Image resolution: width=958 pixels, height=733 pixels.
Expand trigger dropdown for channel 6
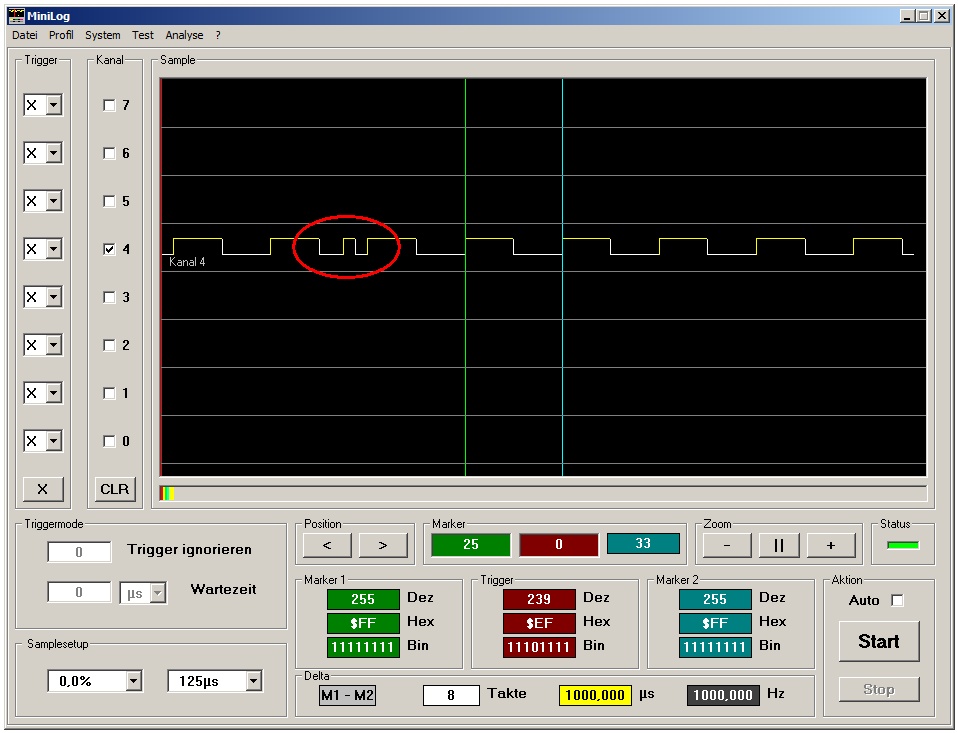[x=54, y=153]
